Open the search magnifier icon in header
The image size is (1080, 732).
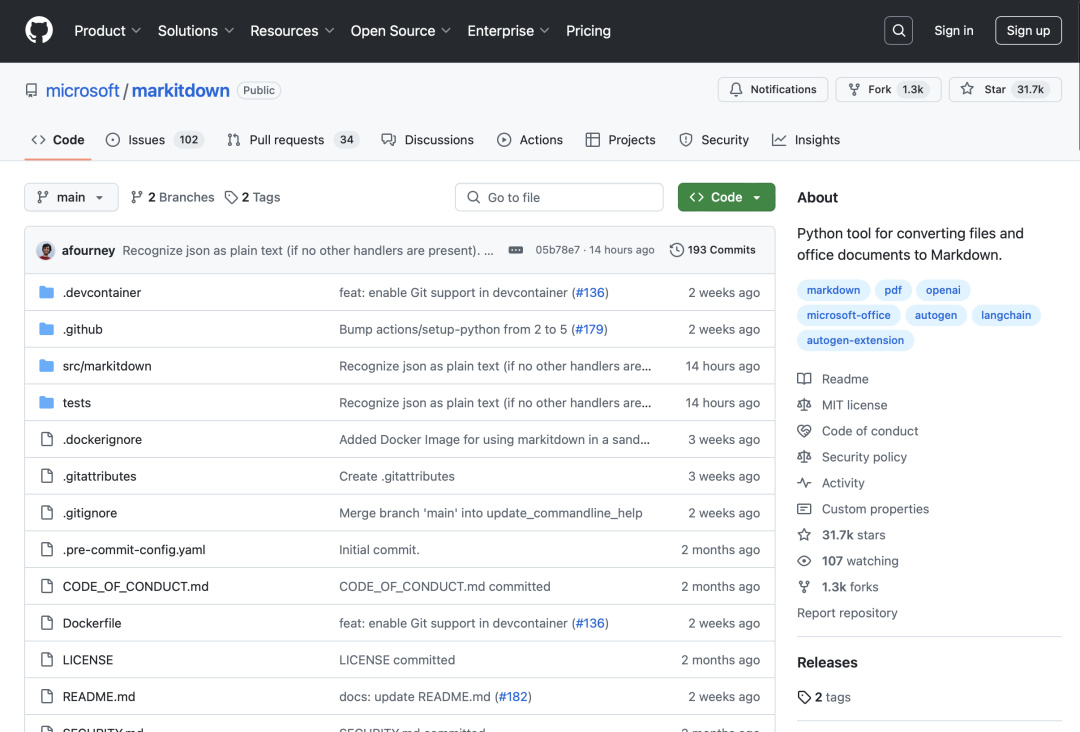[x=898, y=31]
